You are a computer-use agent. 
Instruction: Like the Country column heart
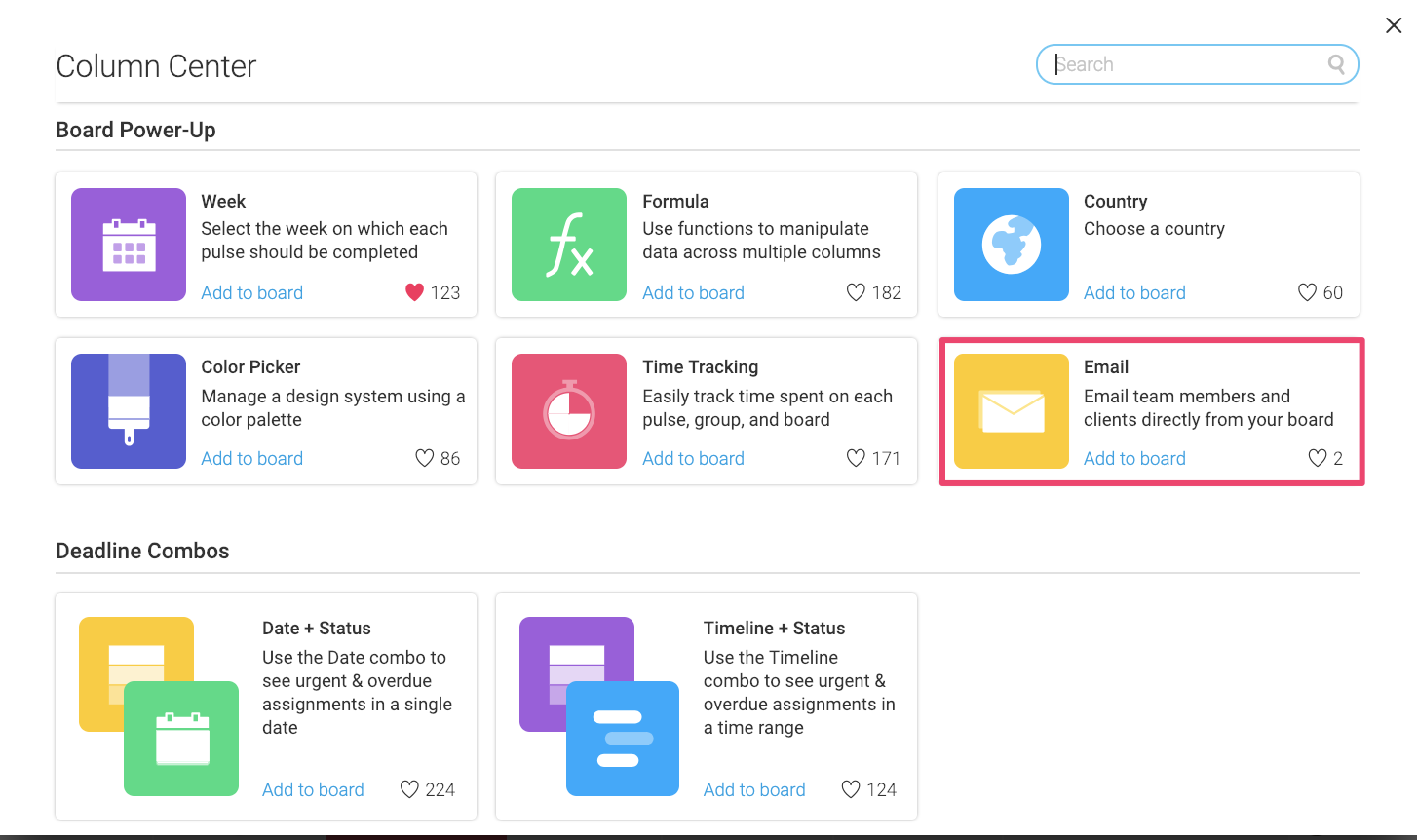(x=1307, y=292)
